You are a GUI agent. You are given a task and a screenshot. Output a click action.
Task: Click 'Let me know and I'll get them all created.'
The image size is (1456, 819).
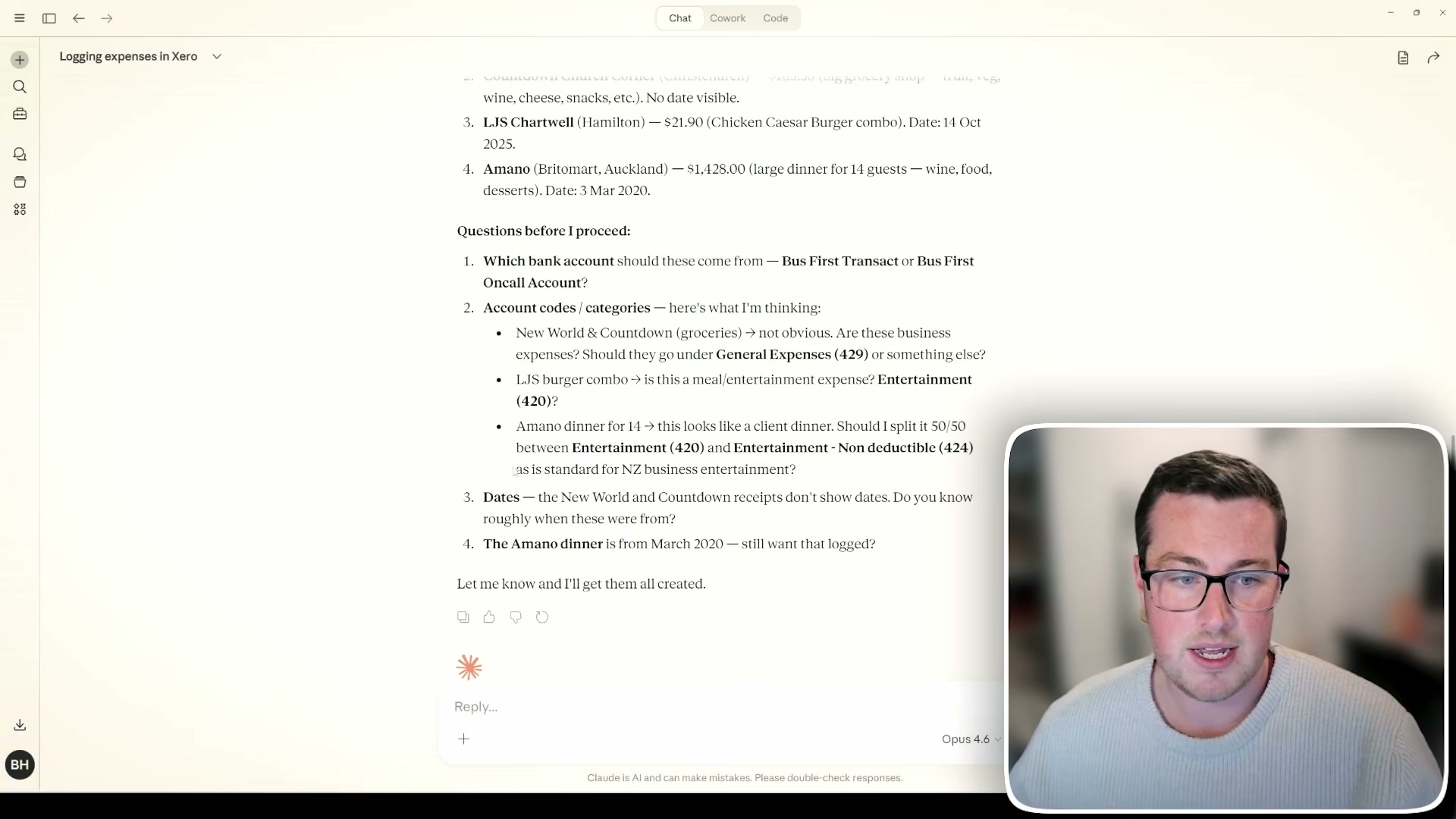pos(582,584)
